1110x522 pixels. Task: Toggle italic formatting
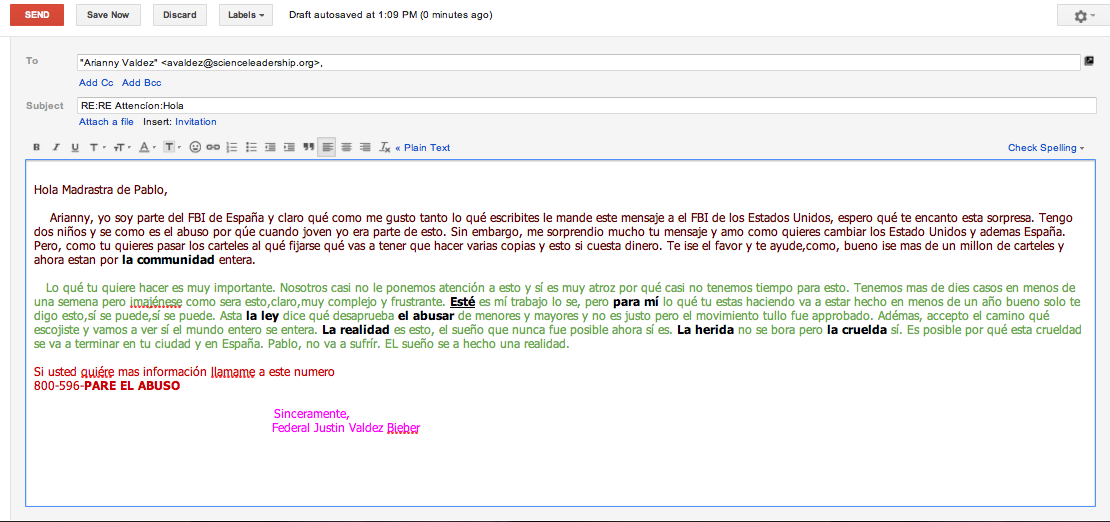tap(56, 148)
